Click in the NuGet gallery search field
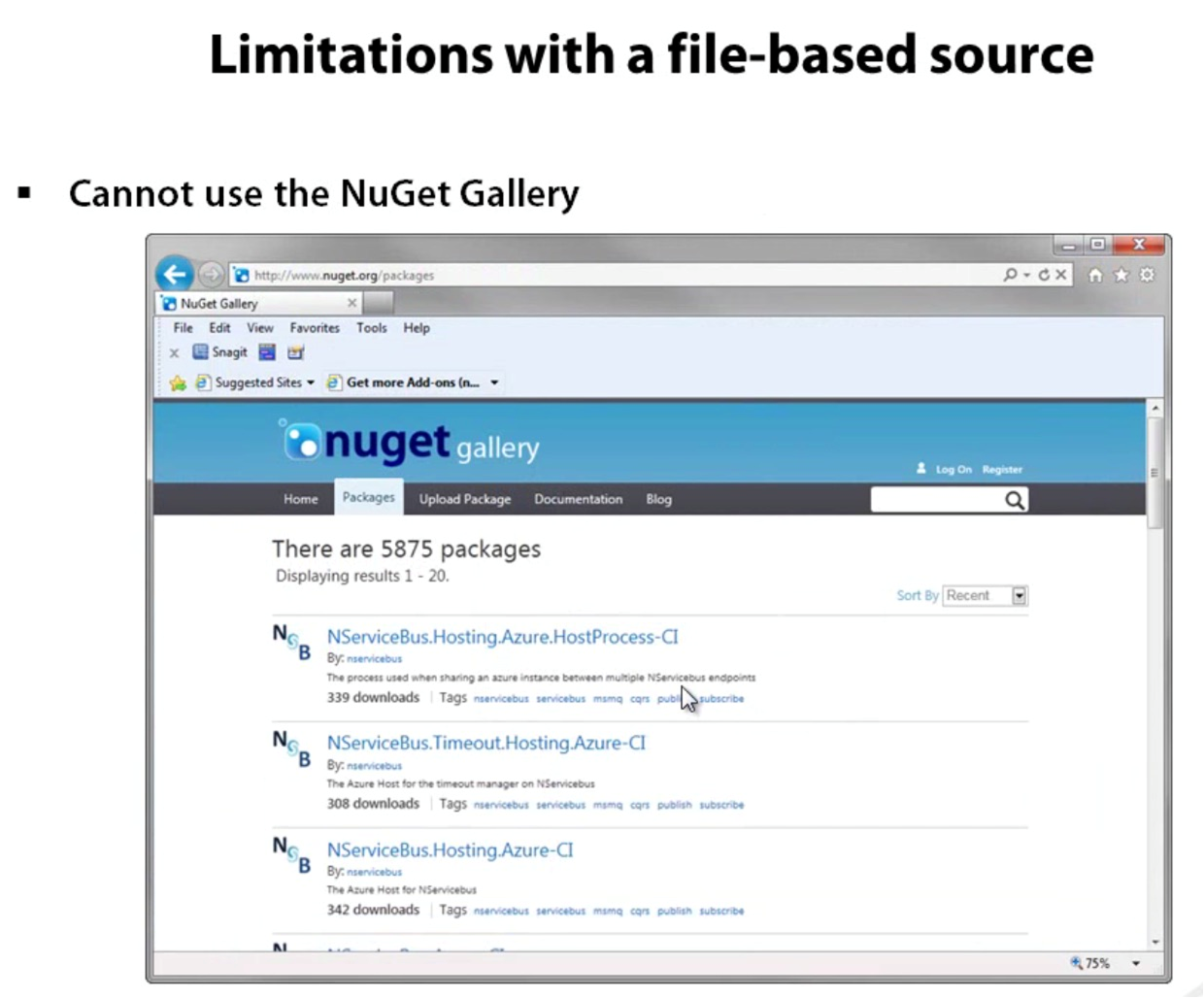 click(x=936, y=500)
